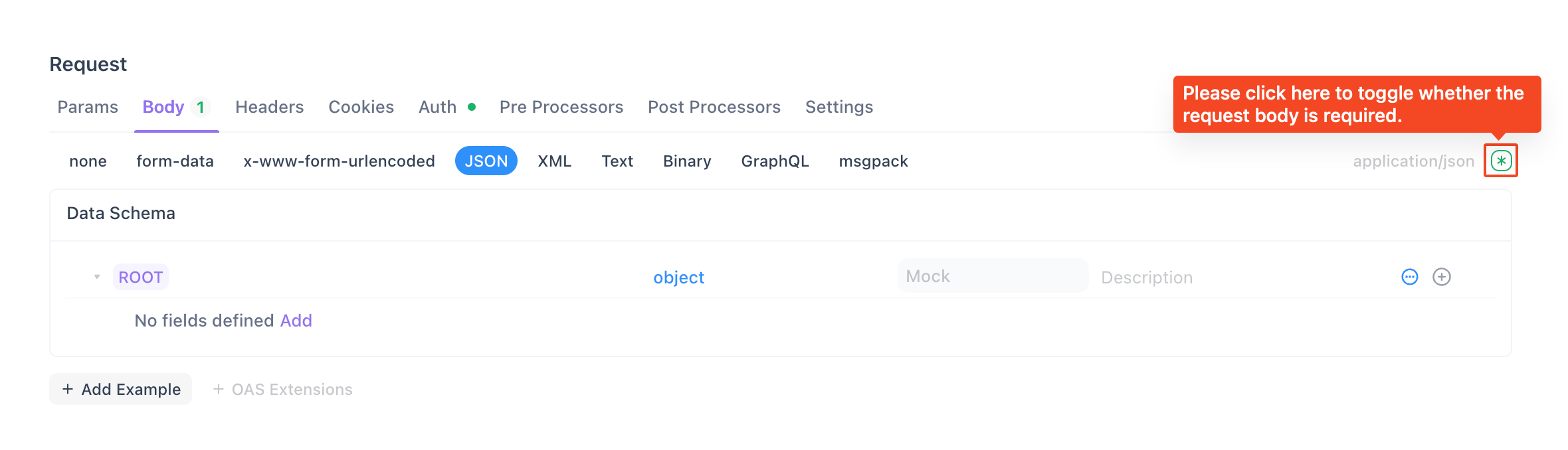Click the OAS Extensions button
Image resolution: width=1568 pixels, height=450 pixels.
pyautogui.click(x=283, y=390)
